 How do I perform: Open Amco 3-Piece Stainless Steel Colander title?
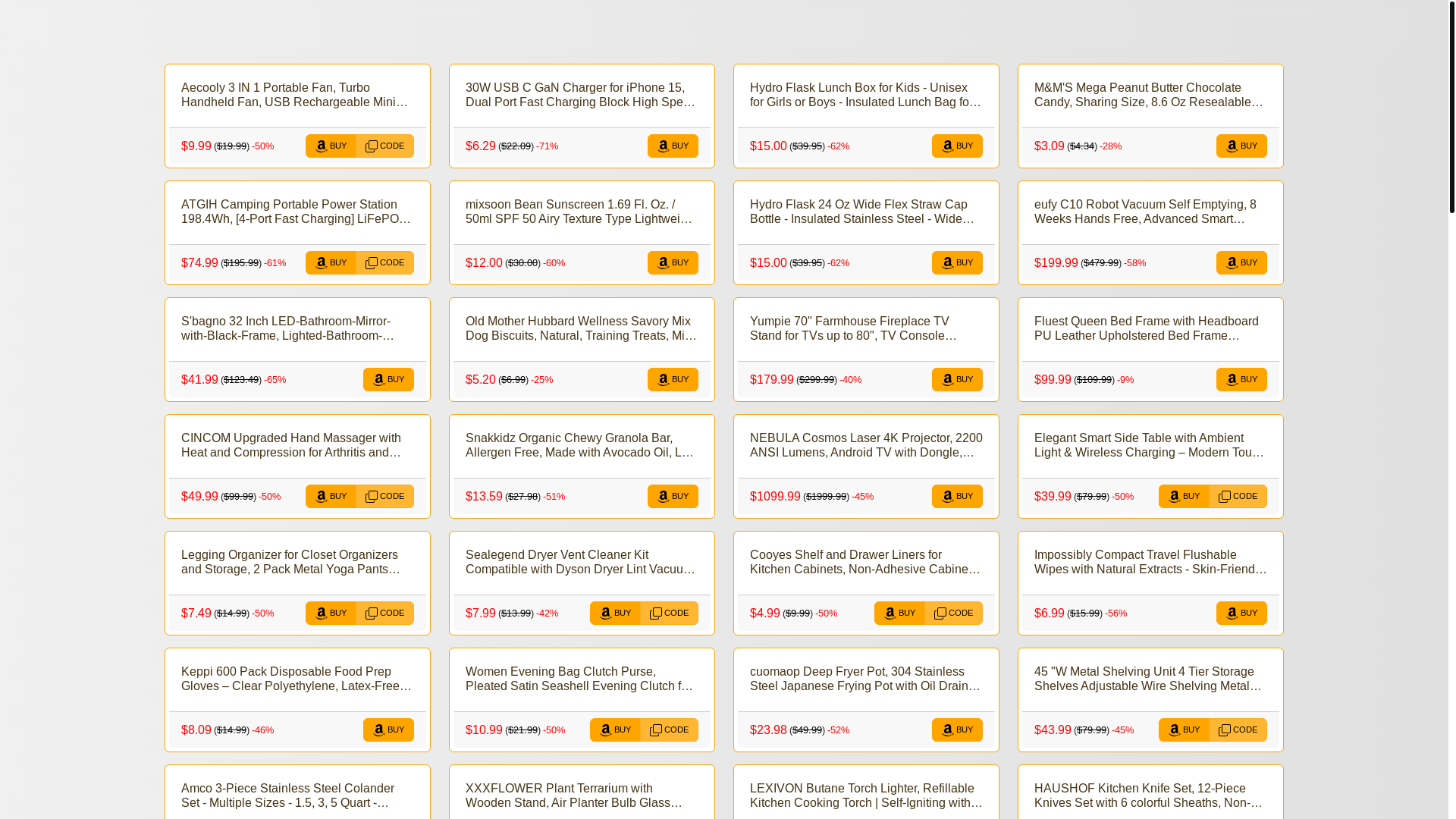click(x=297, y=795)
